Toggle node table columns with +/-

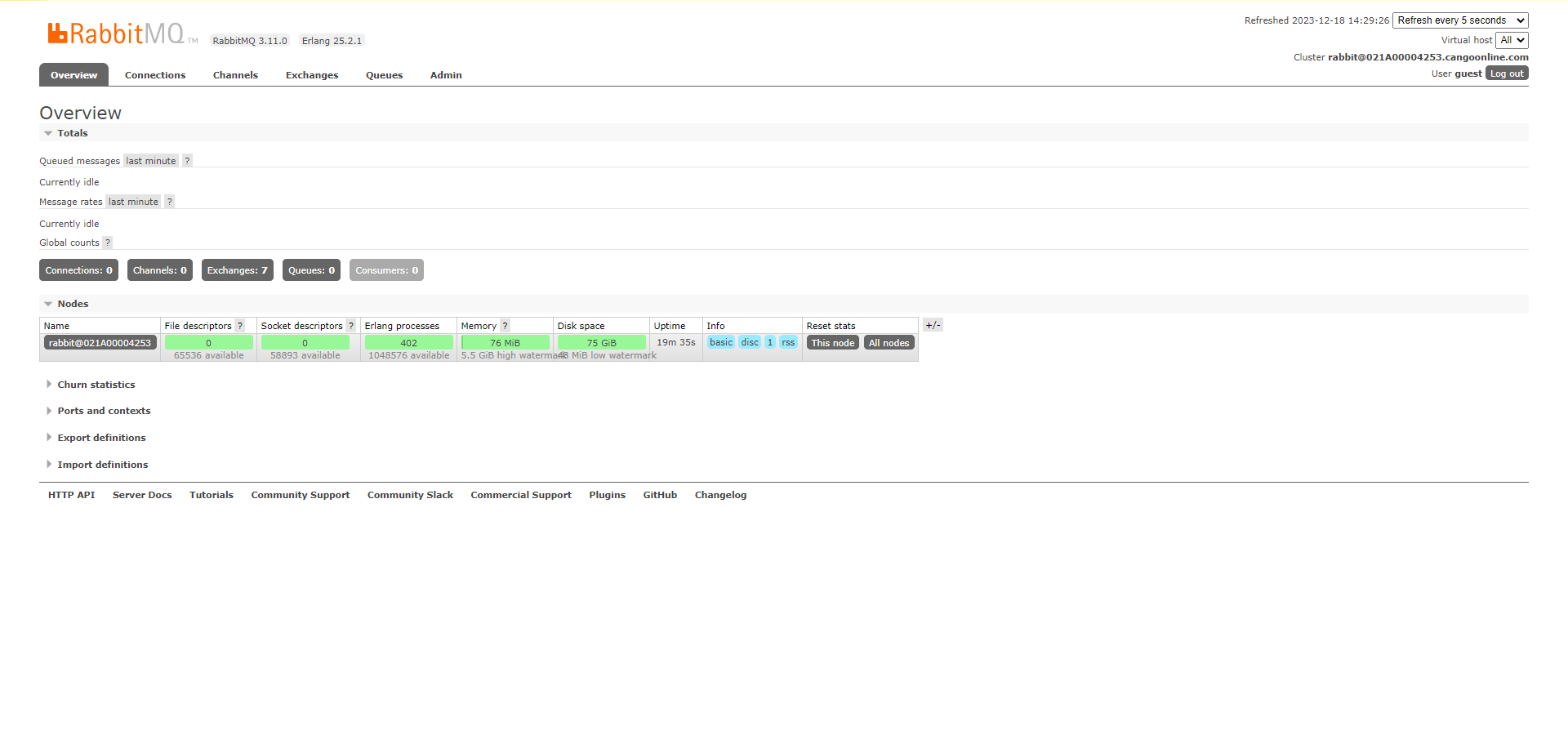tap(933, 325)
